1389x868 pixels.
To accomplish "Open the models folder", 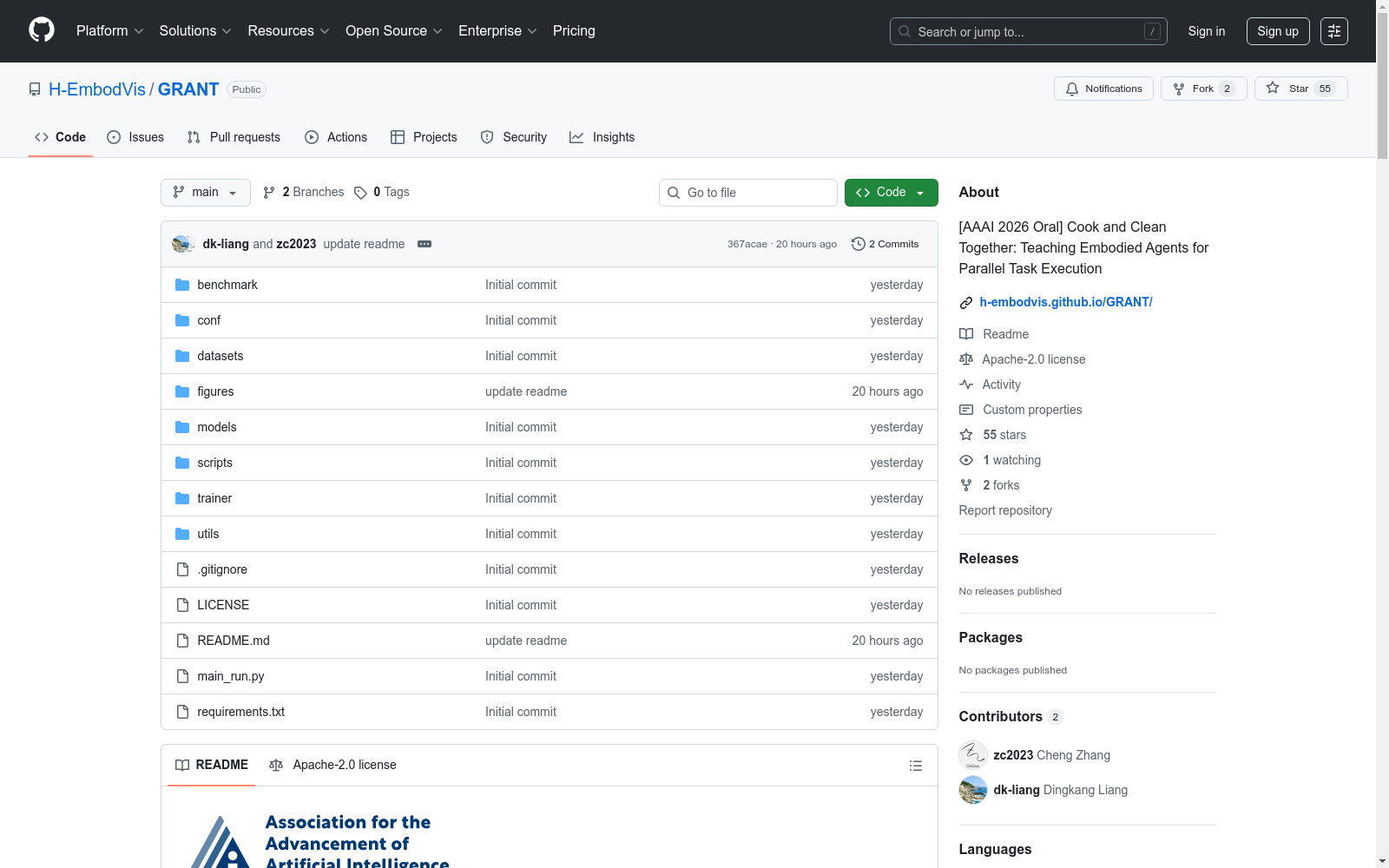I will click(x=217, y=427).
